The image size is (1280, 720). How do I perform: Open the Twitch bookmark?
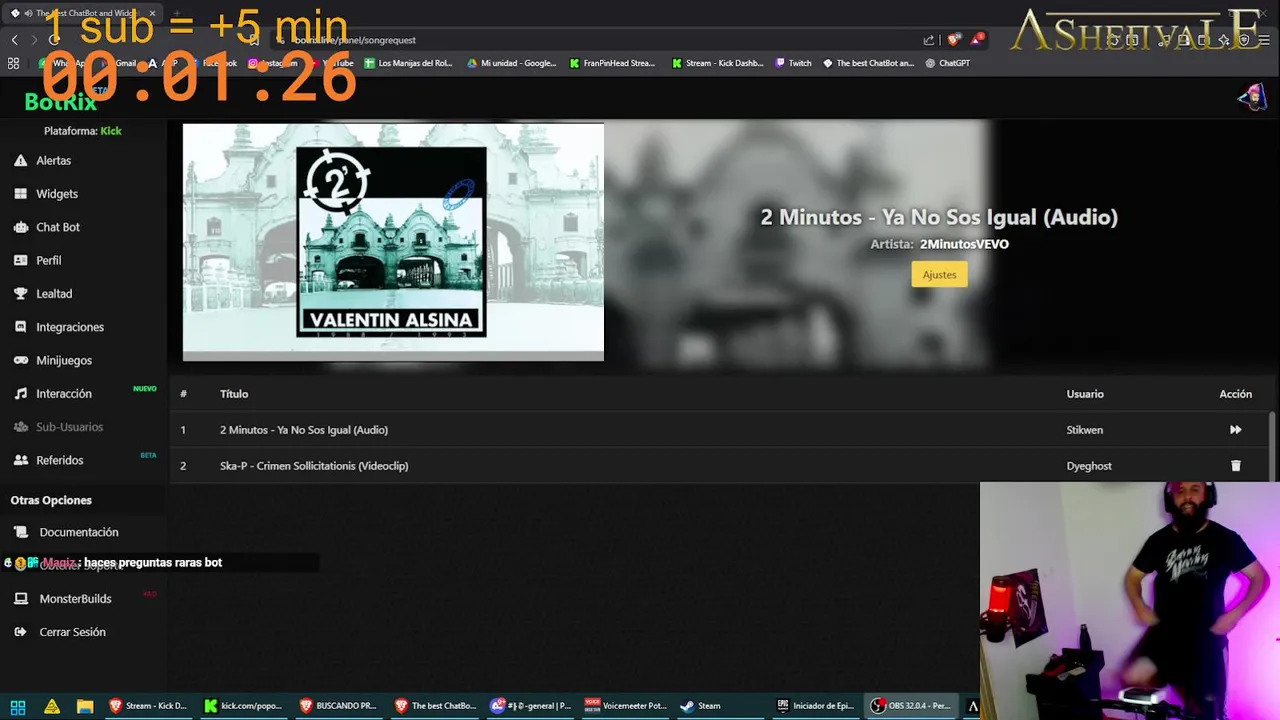[x=793, y=63]
